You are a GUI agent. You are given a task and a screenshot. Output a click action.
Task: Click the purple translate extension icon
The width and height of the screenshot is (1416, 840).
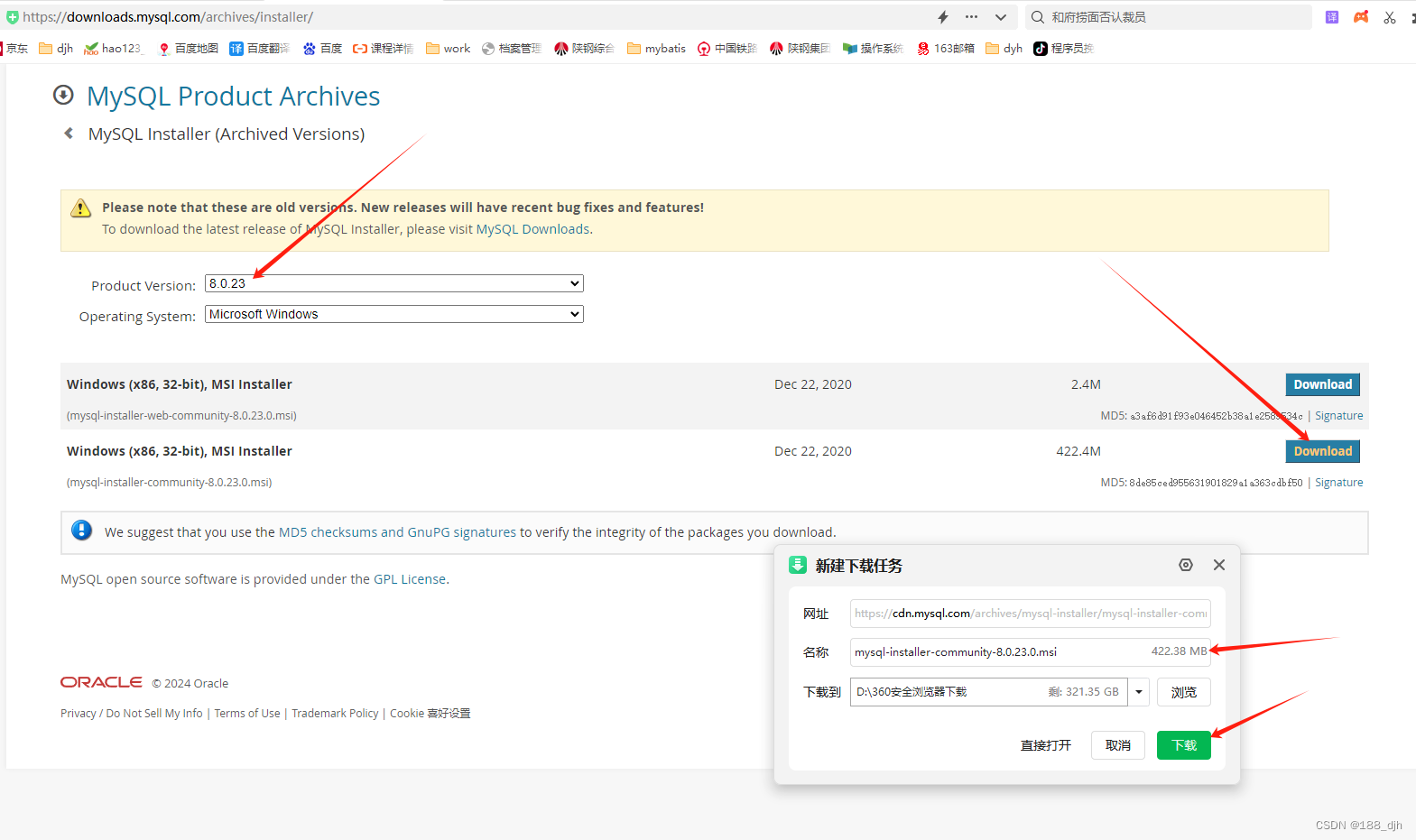pyautogui.click(x=1332, y=17)
